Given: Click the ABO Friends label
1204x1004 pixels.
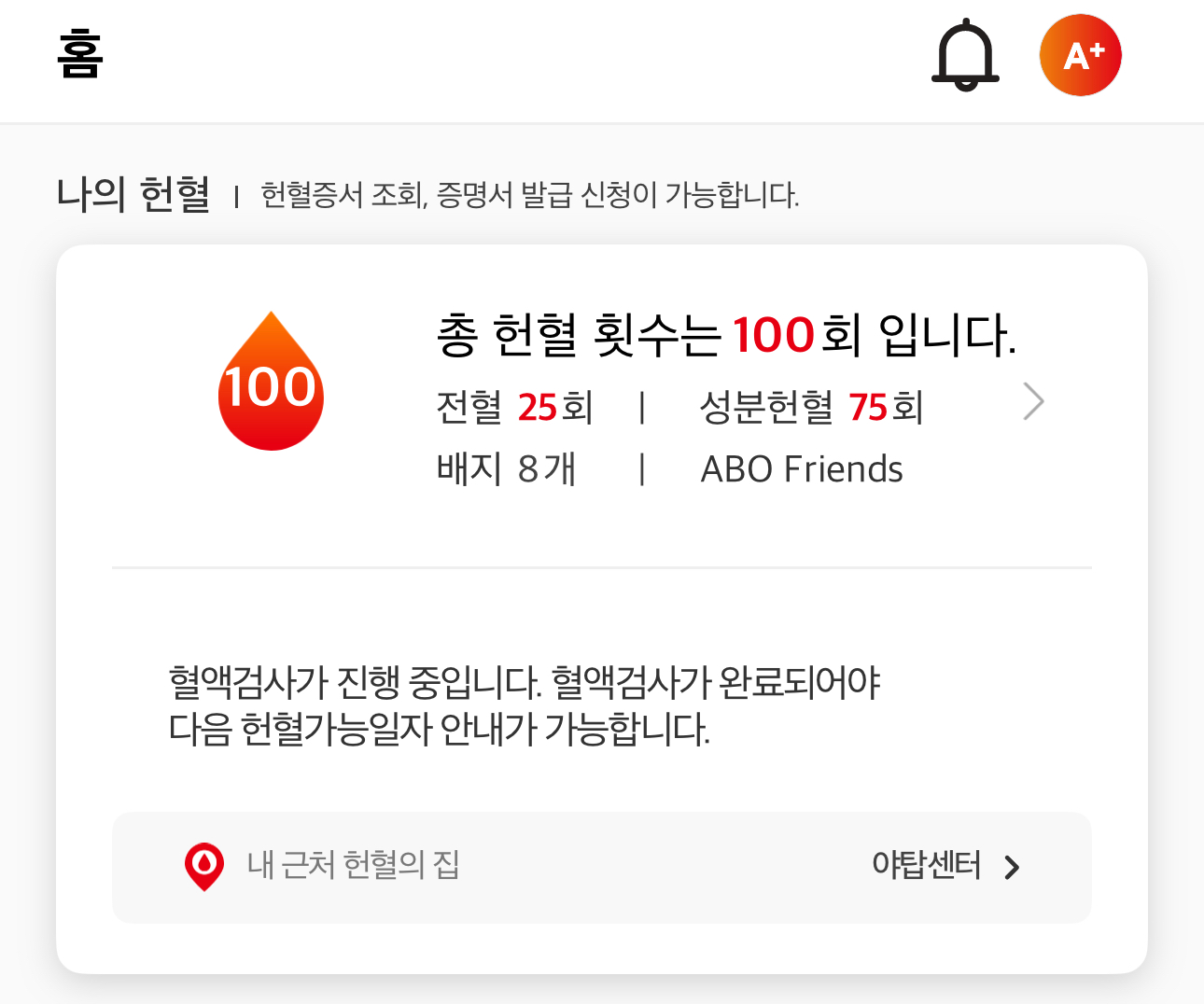Looking at the screenshot, I should click(x=802, y=468).
